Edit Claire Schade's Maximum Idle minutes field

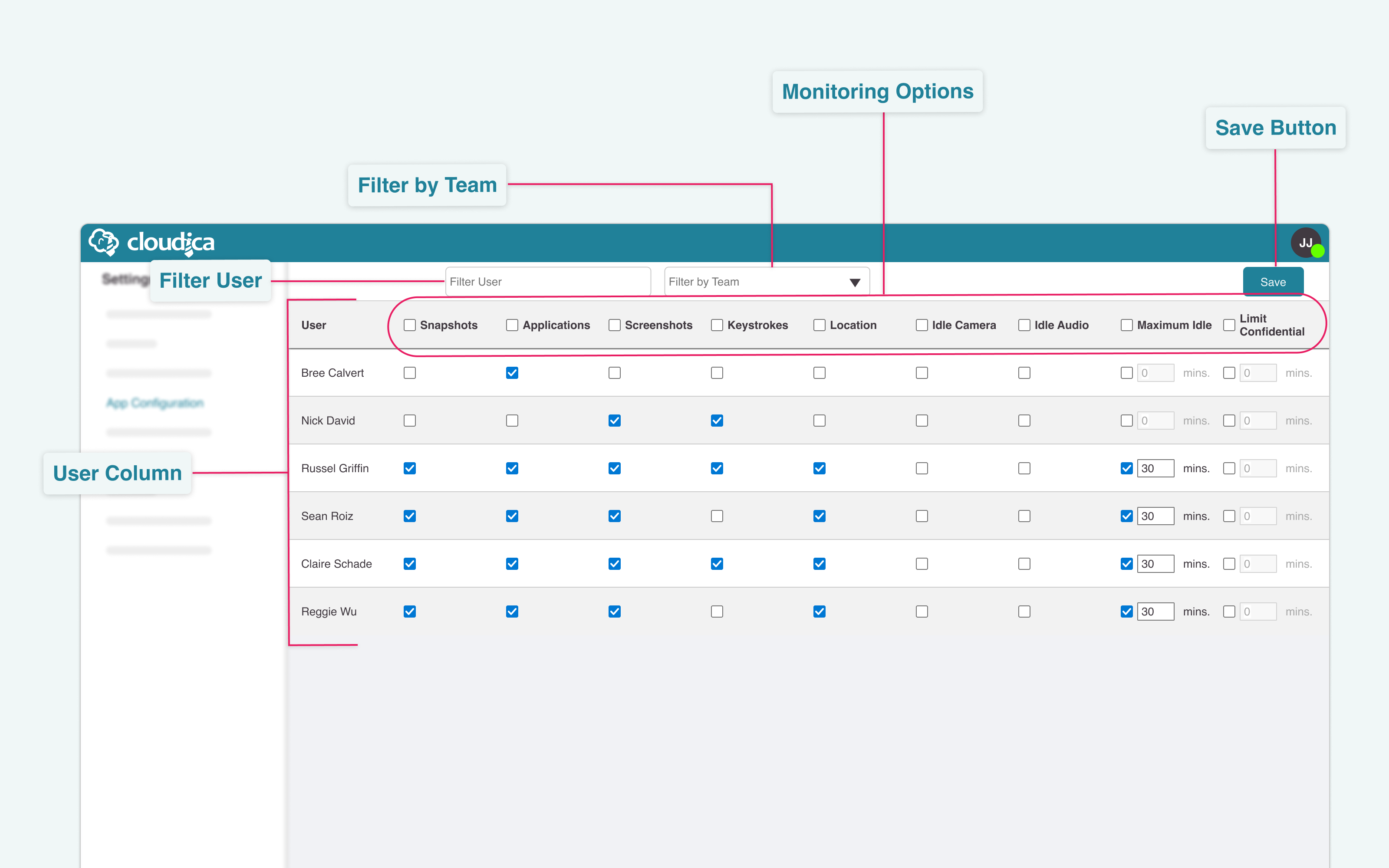coord(1155,563)
